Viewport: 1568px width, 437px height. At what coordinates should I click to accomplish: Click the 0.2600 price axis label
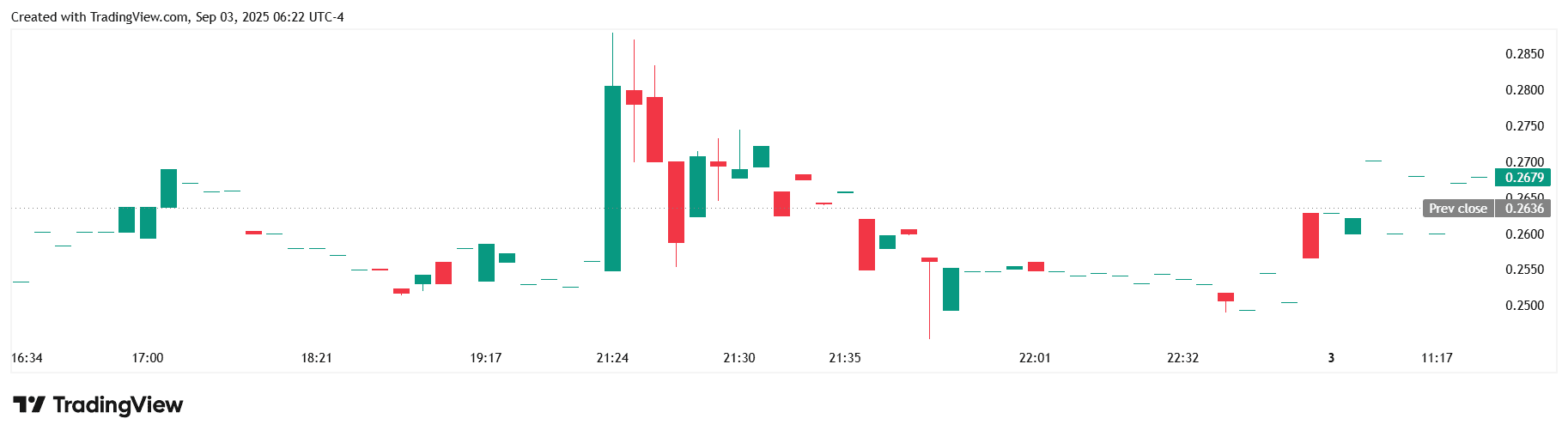1524,234
